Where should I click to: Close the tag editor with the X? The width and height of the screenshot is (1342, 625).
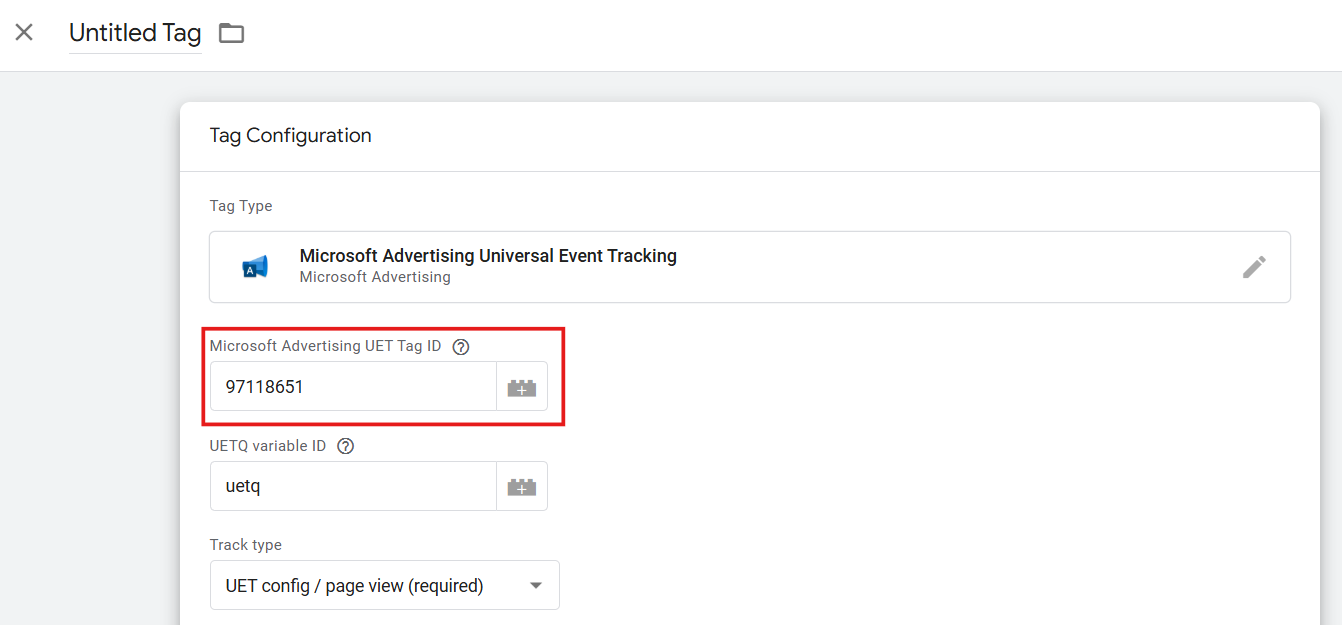(x=24, y=32)
